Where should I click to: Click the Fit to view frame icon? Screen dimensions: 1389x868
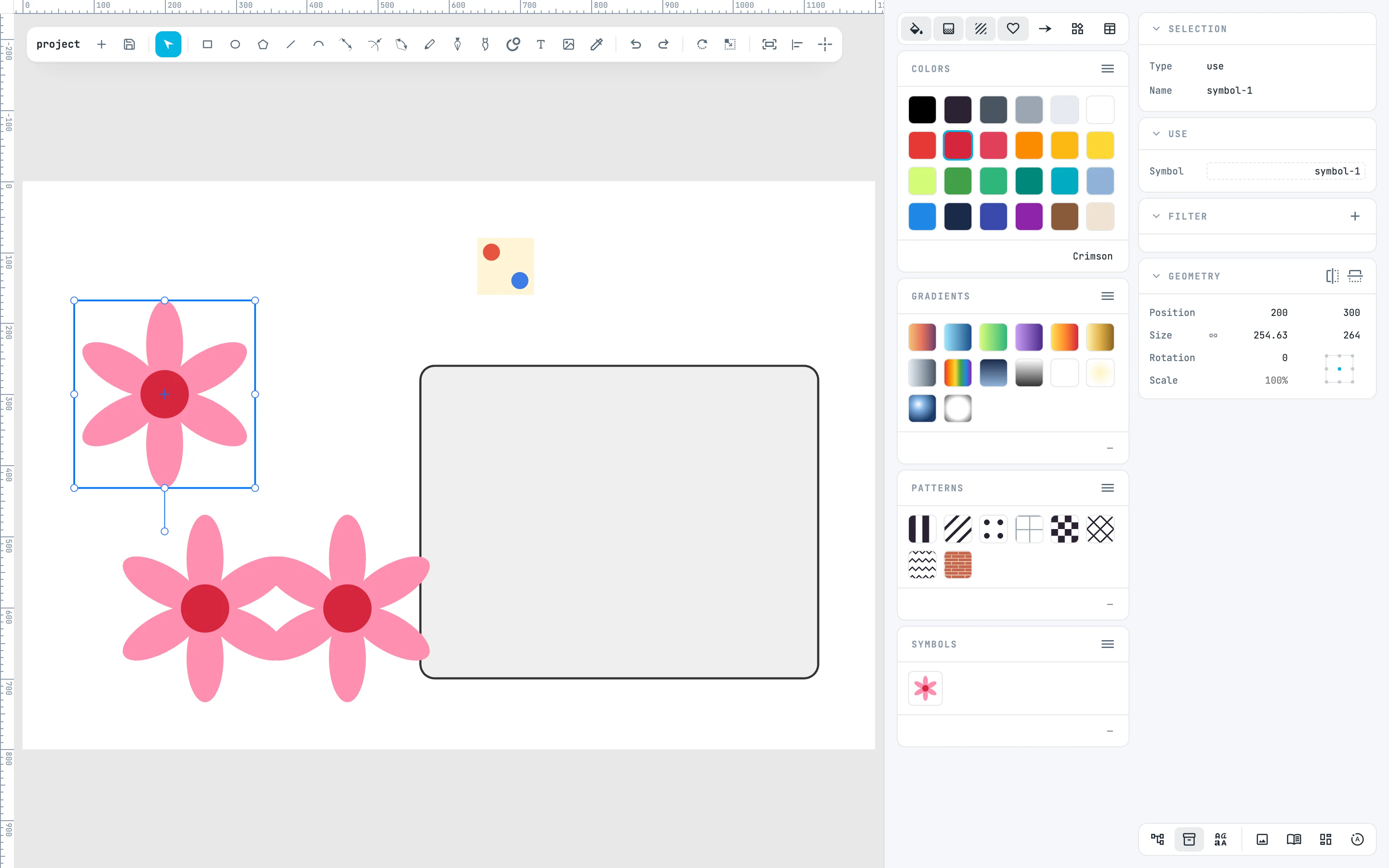(769, 44)
